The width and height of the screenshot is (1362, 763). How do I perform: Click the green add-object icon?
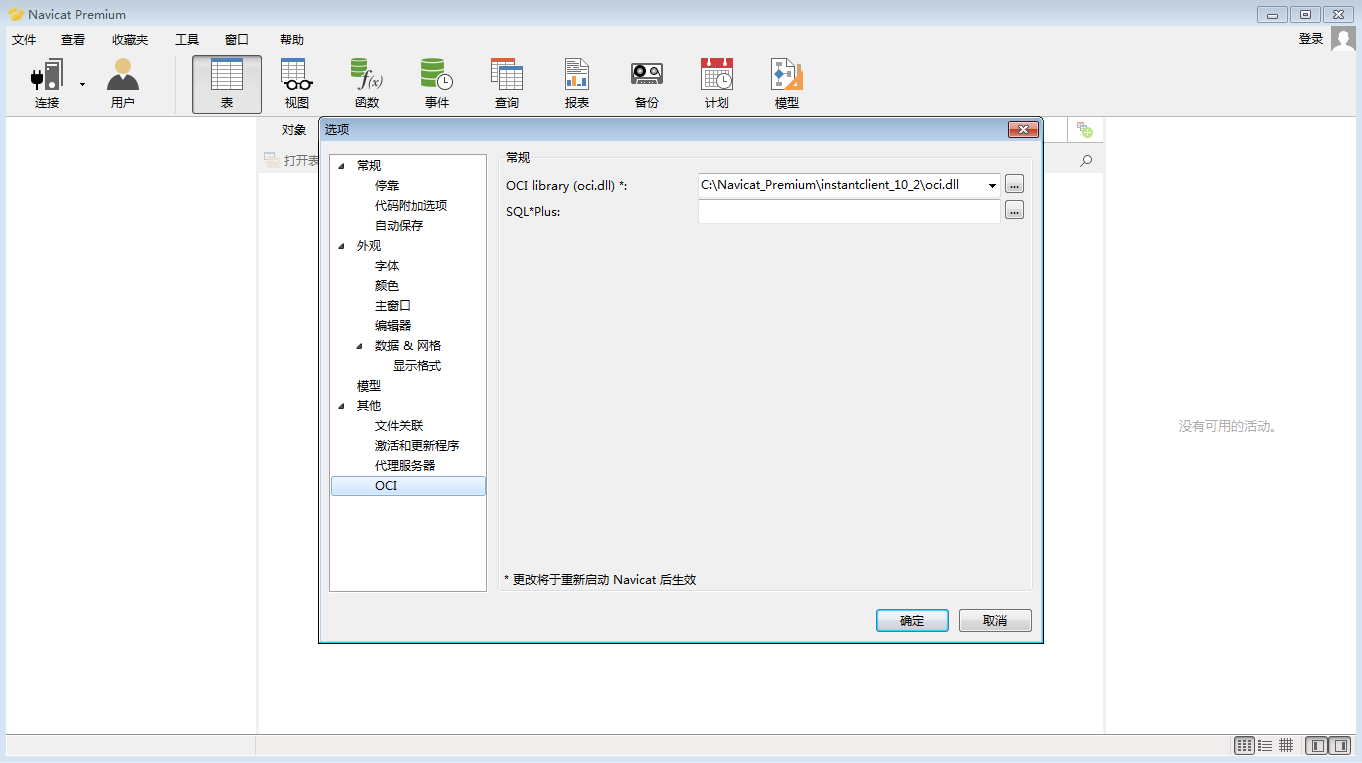tap(1084, 130)
